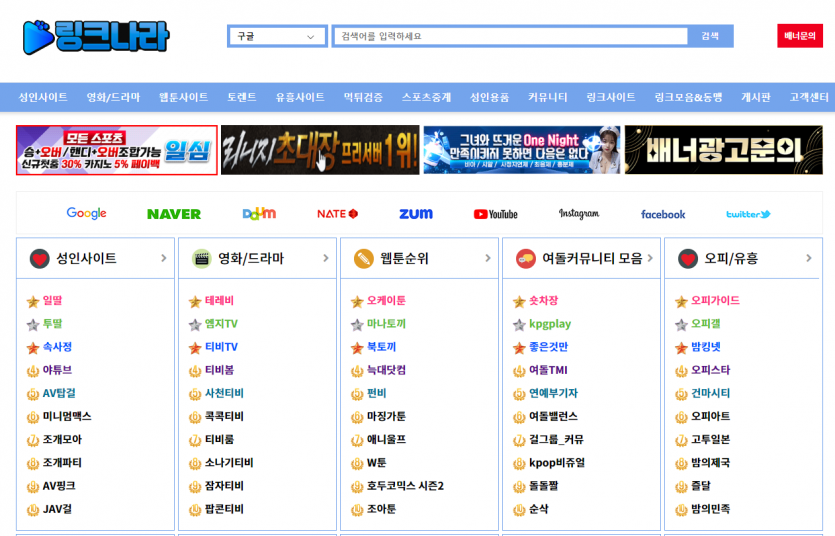The height and width of the screenshot is (536, 835).
Task: Click the 검색 search button
Action: point(710,36)
